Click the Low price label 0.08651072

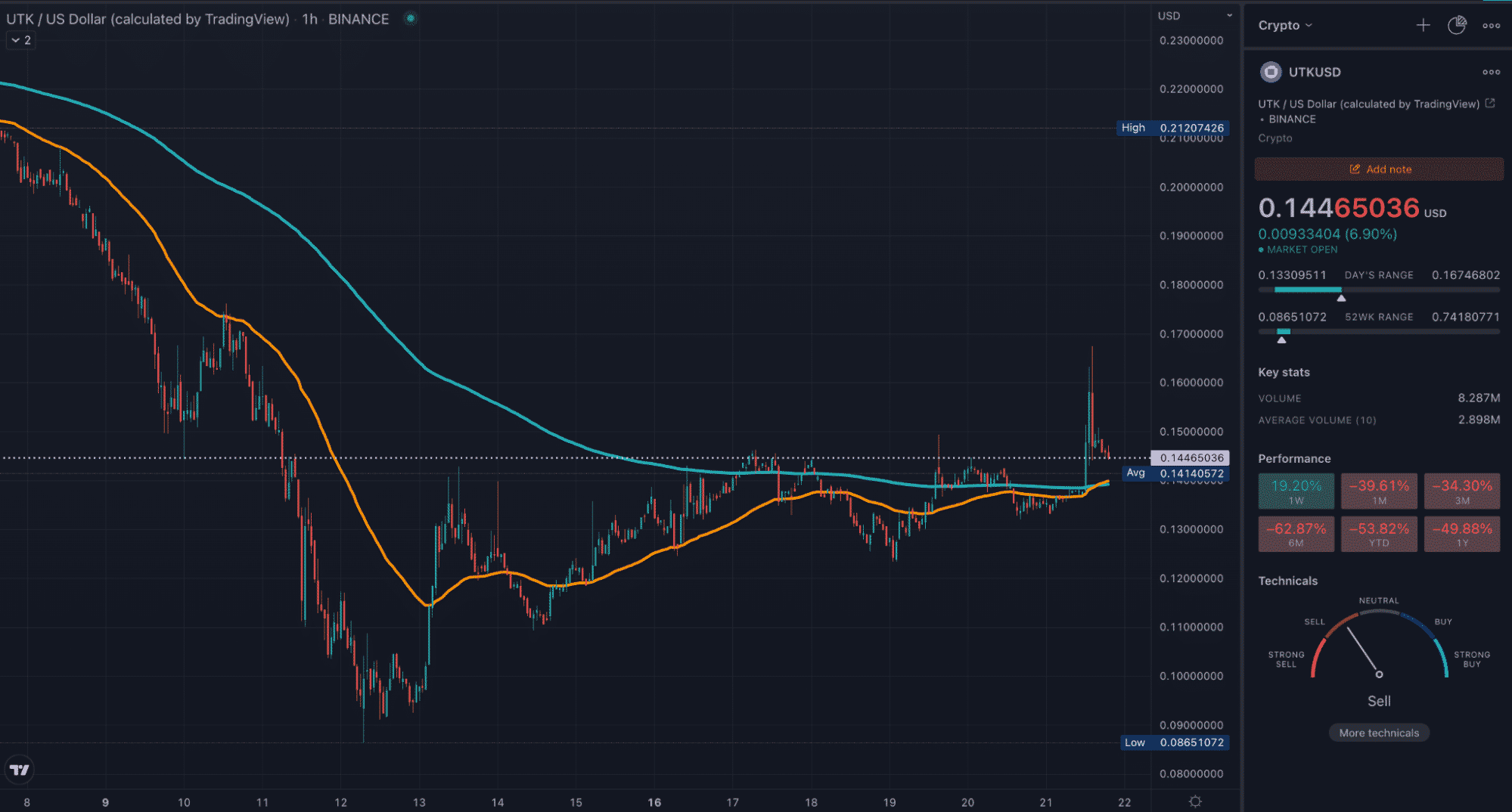[1174, 742]
